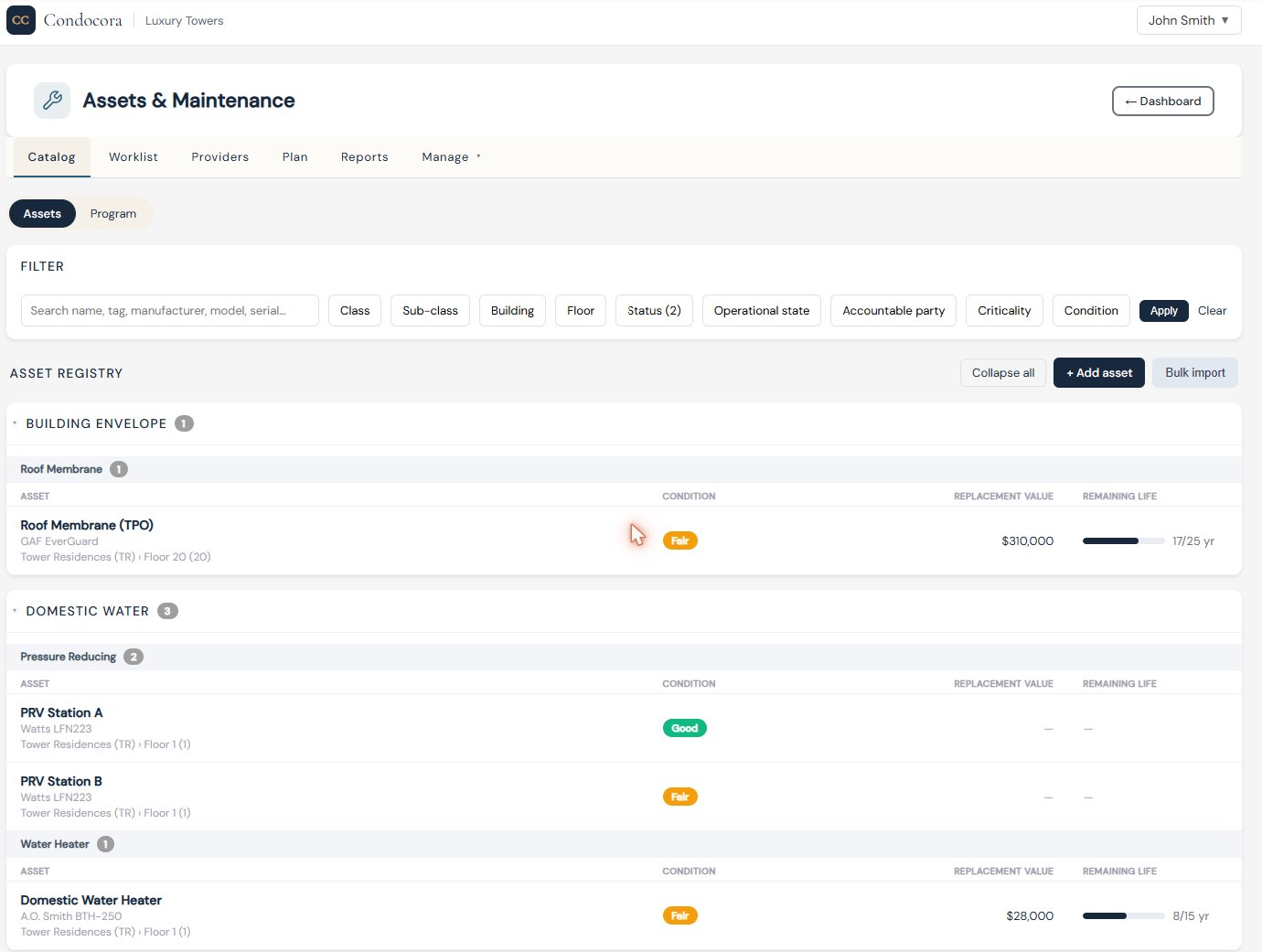The width and height of the screenshot is (1262, 952).
Task: Click the Good badge for PRV Station A
Action: click(685, 729)
